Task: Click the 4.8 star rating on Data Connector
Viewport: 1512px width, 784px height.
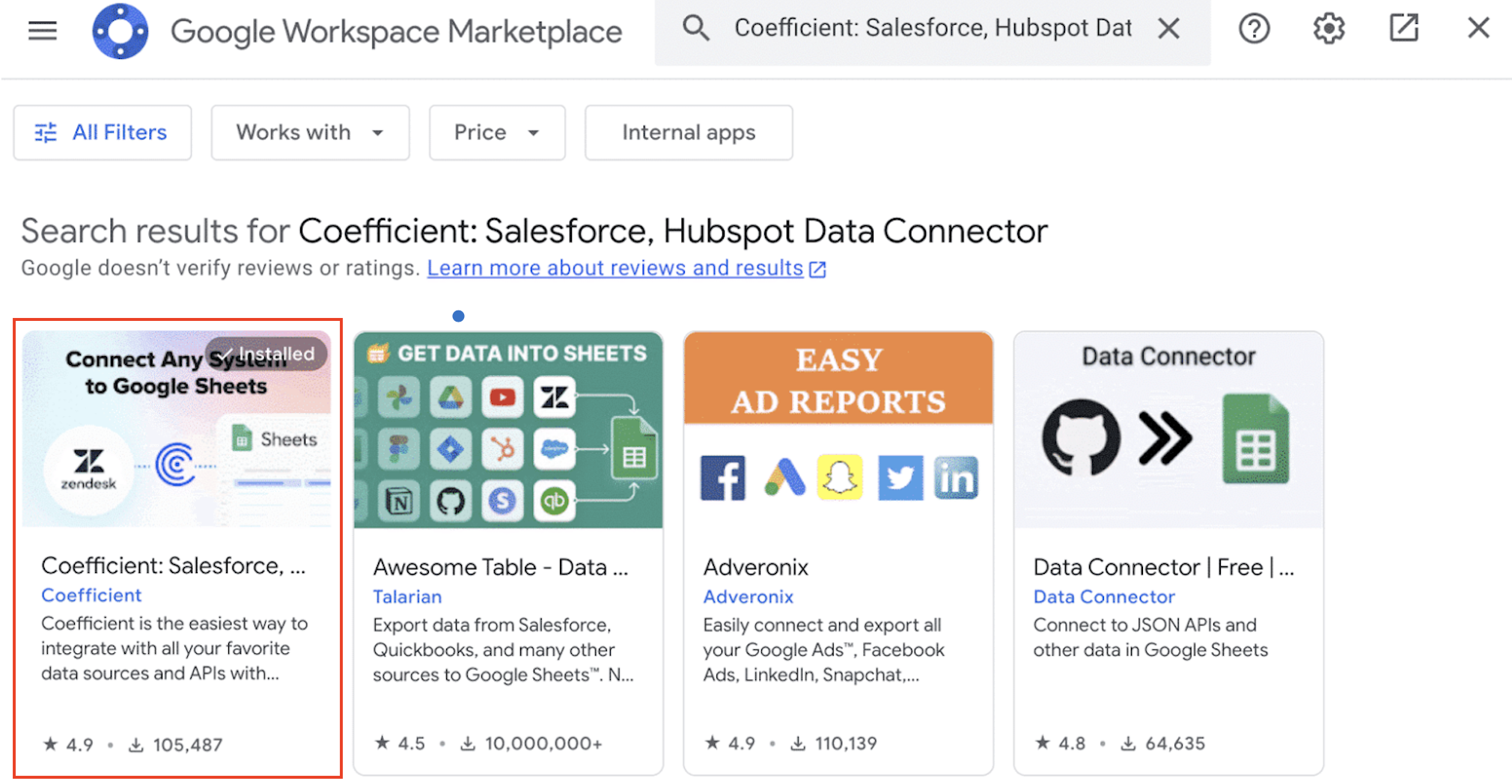Action: click(x=1060, y=744)
